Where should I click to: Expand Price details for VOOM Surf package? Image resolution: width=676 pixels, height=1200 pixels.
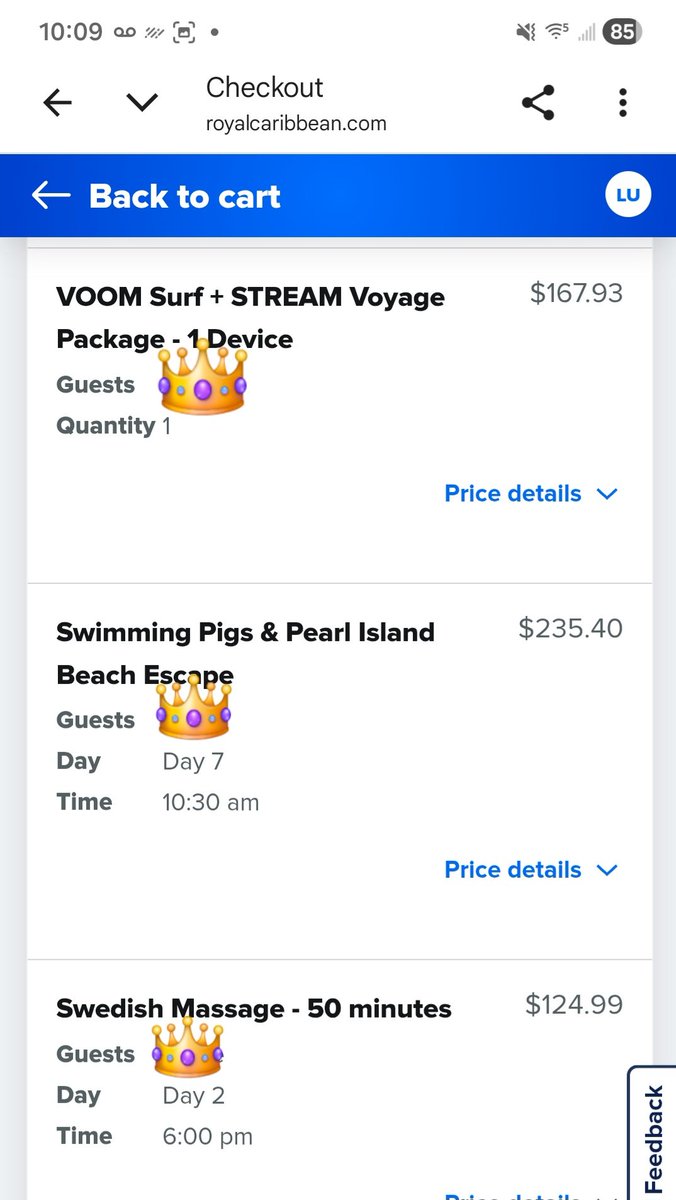coord(531,494)
